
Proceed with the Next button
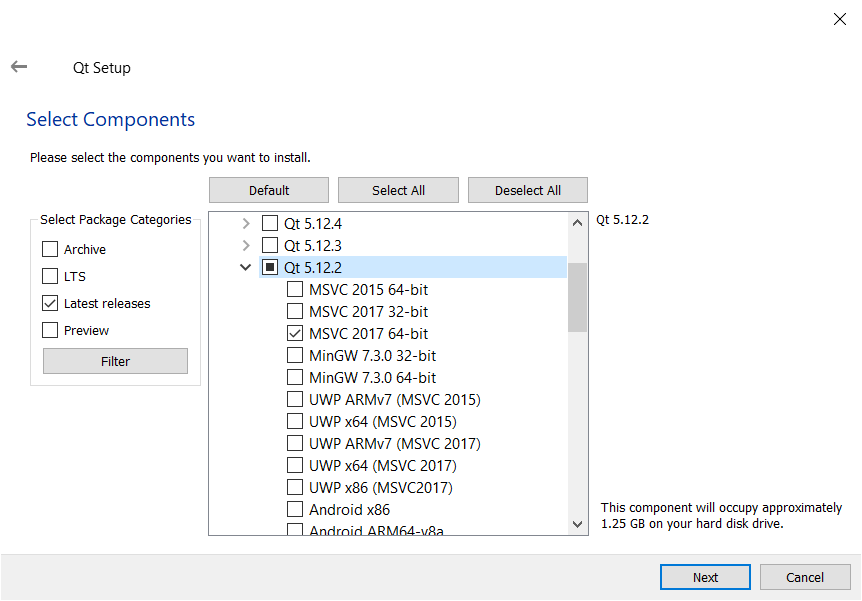point(705,577)
